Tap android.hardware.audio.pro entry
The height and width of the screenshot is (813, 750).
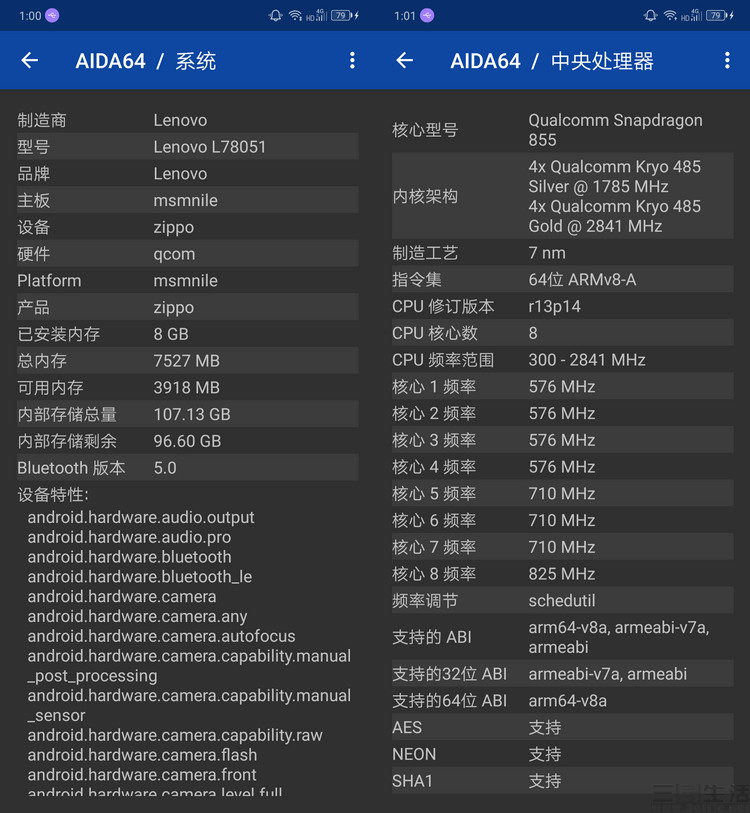coord(129,537)
